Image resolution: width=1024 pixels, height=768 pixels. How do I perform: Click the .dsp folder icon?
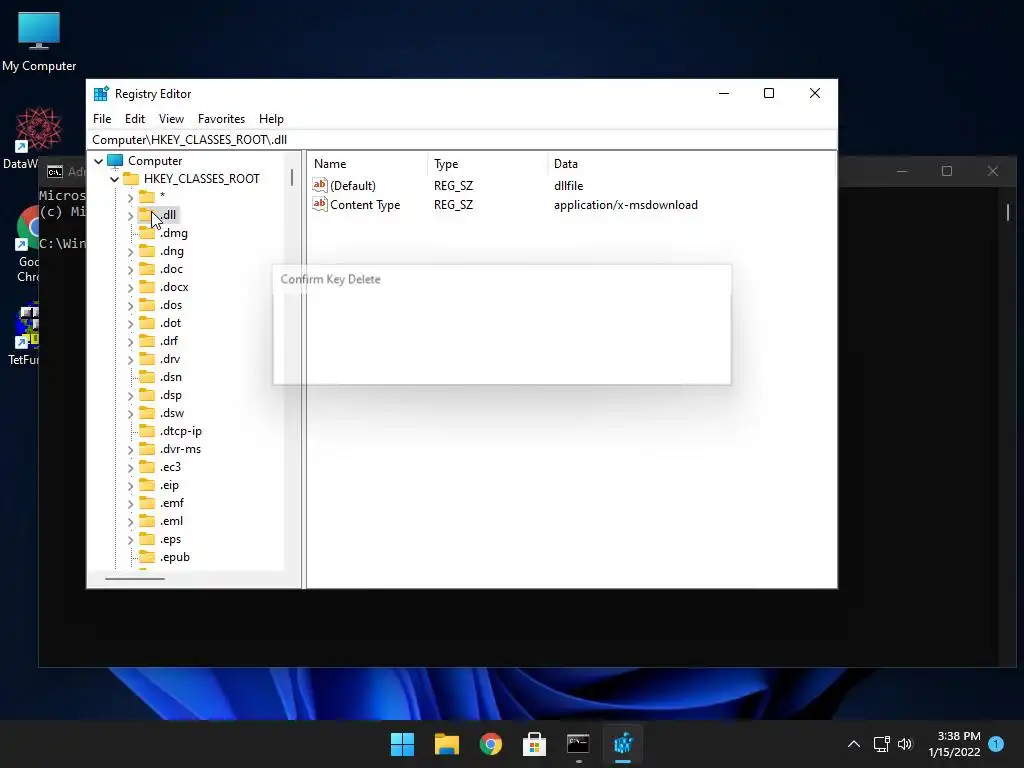147,395
